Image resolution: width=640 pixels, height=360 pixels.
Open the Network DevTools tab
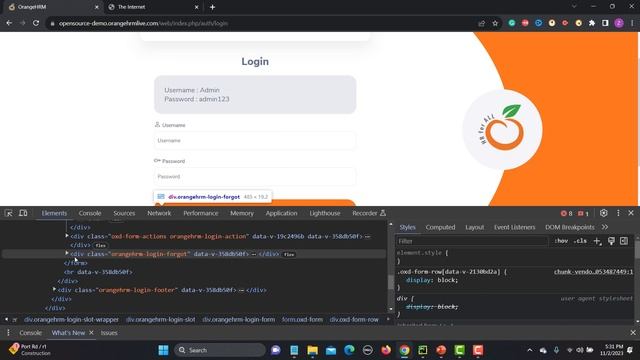click(x=159, y=213)
